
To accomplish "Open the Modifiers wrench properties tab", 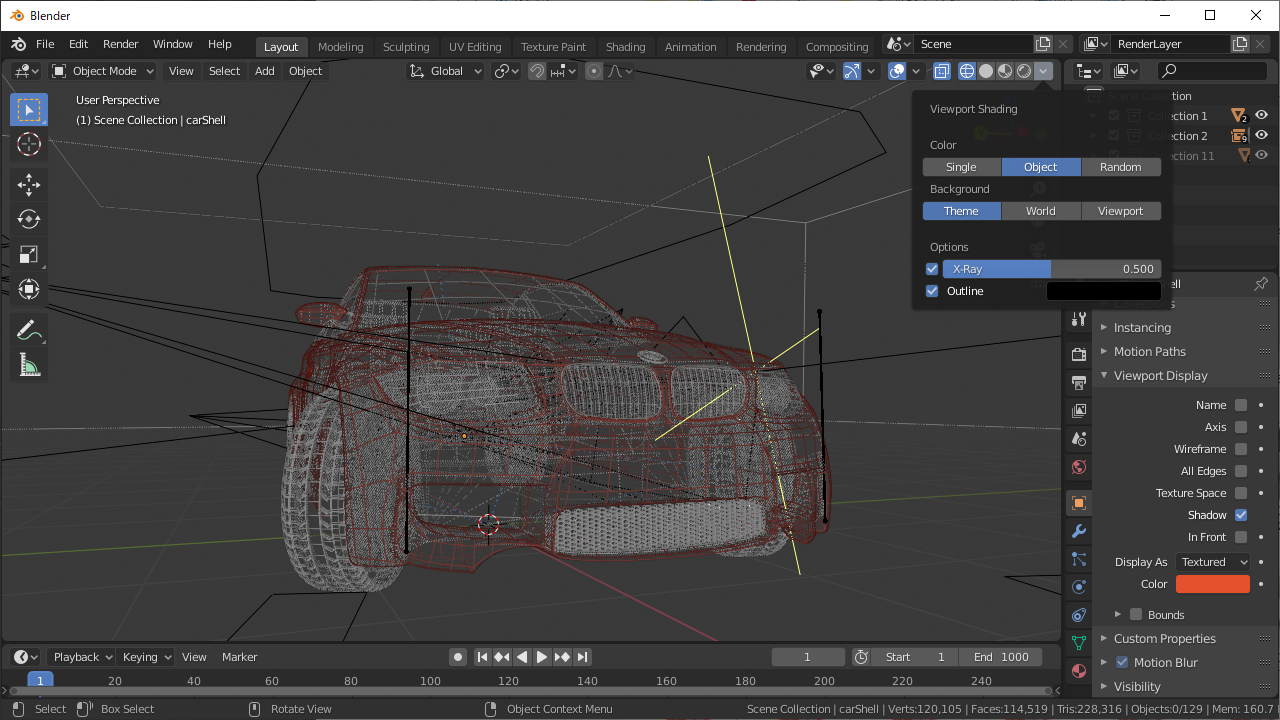I will point(1078,531).
